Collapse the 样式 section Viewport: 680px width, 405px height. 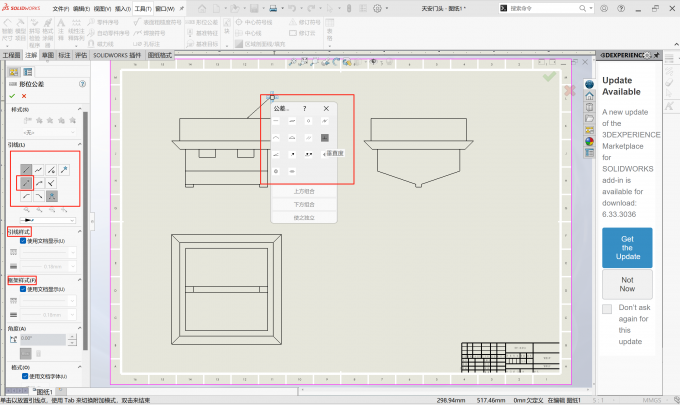(79, 109)
